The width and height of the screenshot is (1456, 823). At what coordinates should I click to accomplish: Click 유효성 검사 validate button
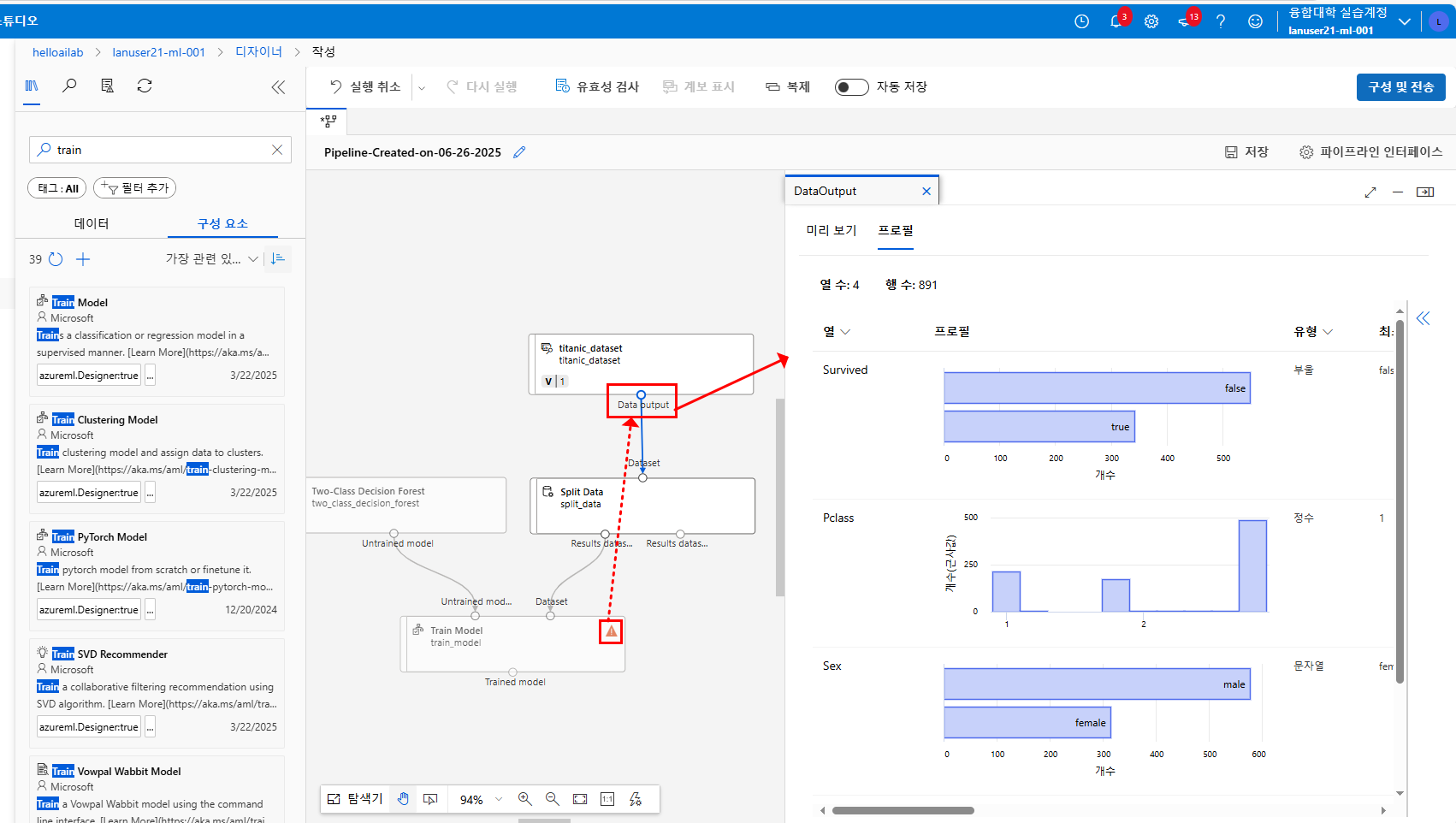(x=597, y=86)
